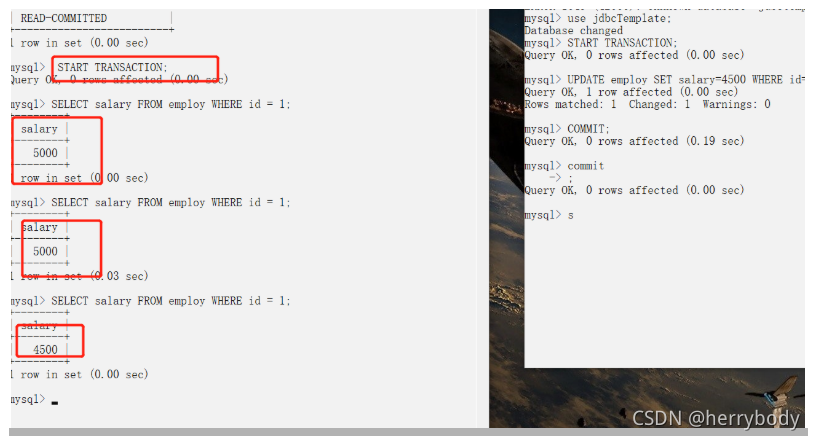Viewport: 816px width, 440px height.
Task: Click the first salary value 5000
Action: pyautogui.click(x=45, y=153)
